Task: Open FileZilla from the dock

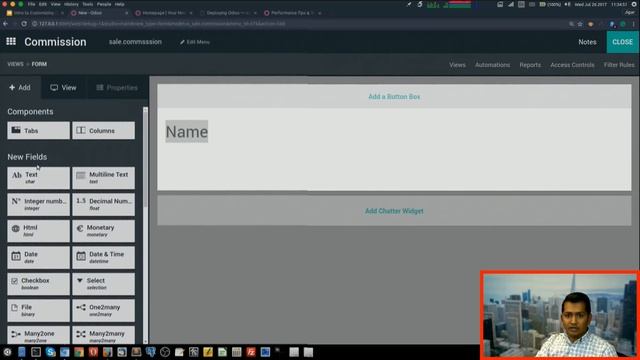Action: (x=251, y=352)
